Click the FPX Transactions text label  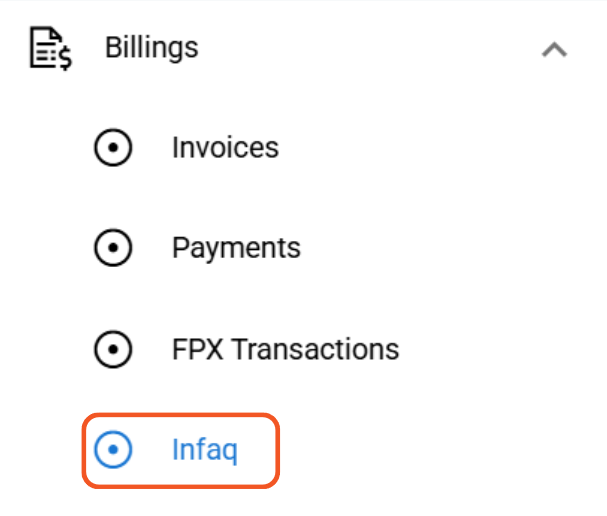coord(285,349)
